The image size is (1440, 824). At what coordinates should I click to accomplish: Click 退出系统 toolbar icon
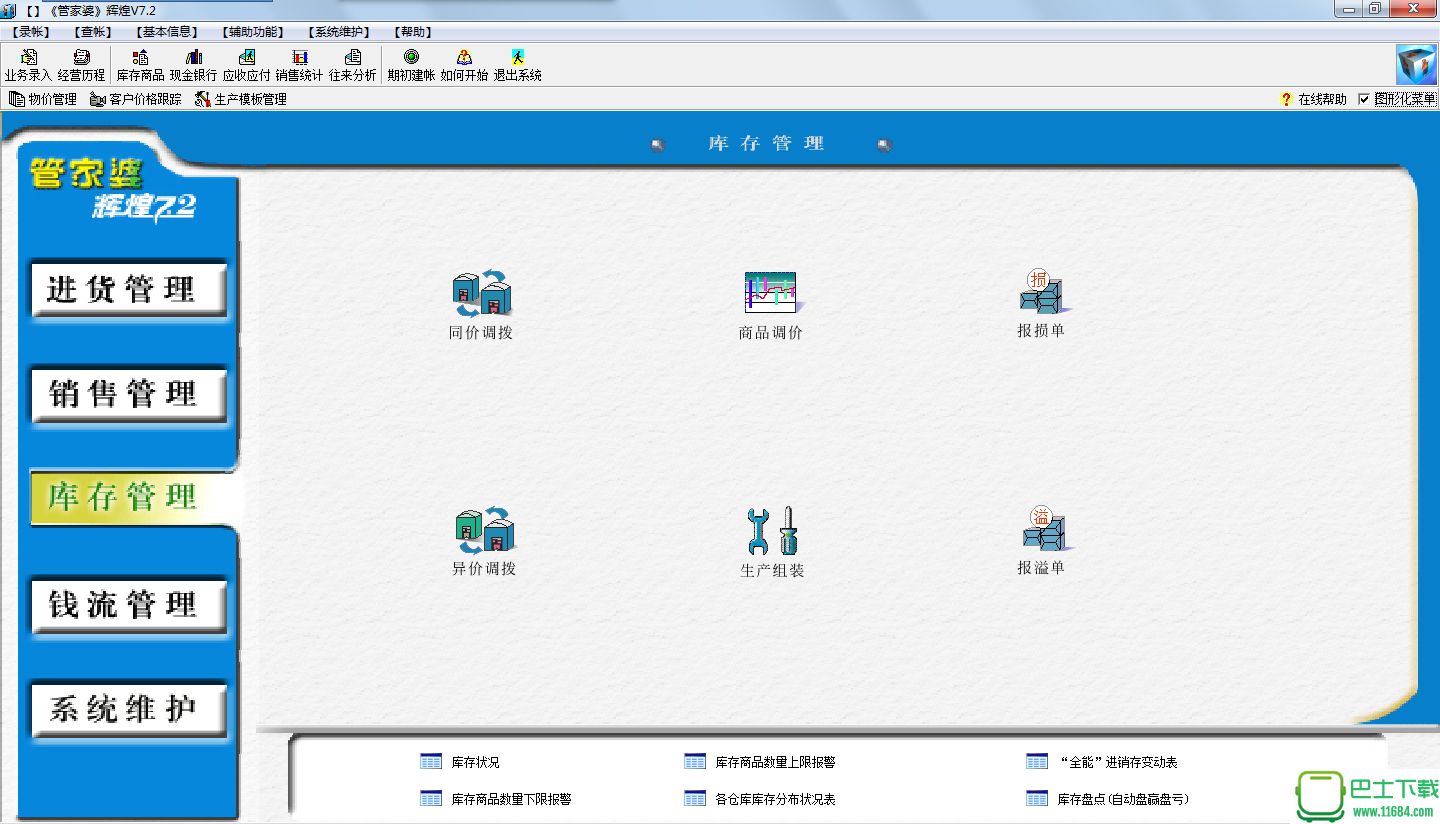coord(517,65)
